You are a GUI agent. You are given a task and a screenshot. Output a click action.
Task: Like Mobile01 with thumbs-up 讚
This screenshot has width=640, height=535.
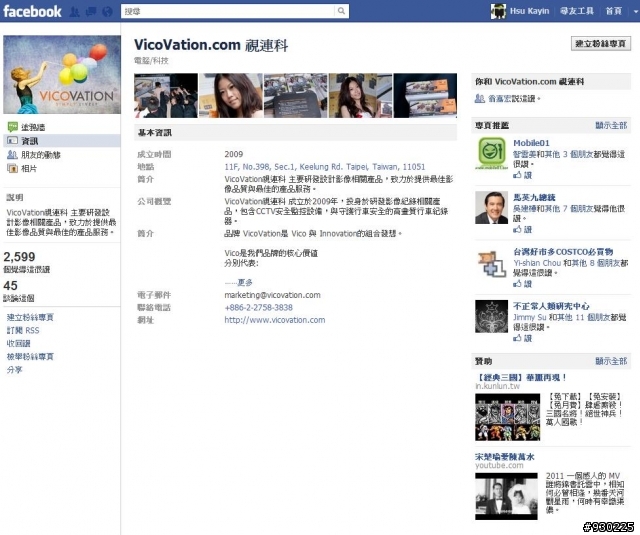click(x=522, y=175)
